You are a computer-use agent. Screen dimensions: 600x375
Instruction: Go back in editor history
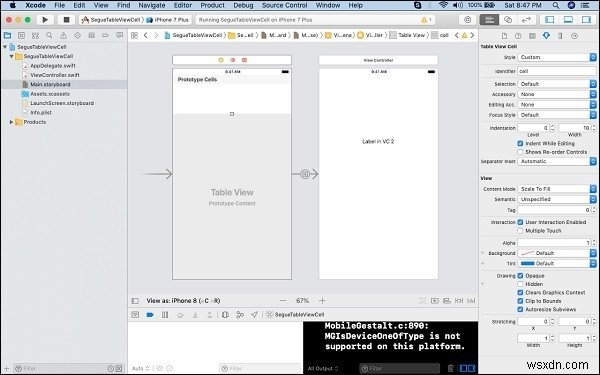point(146,35)
